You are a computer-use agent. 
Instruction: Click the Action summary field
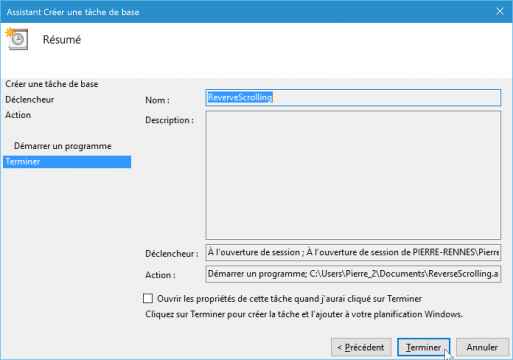[353, 274]
